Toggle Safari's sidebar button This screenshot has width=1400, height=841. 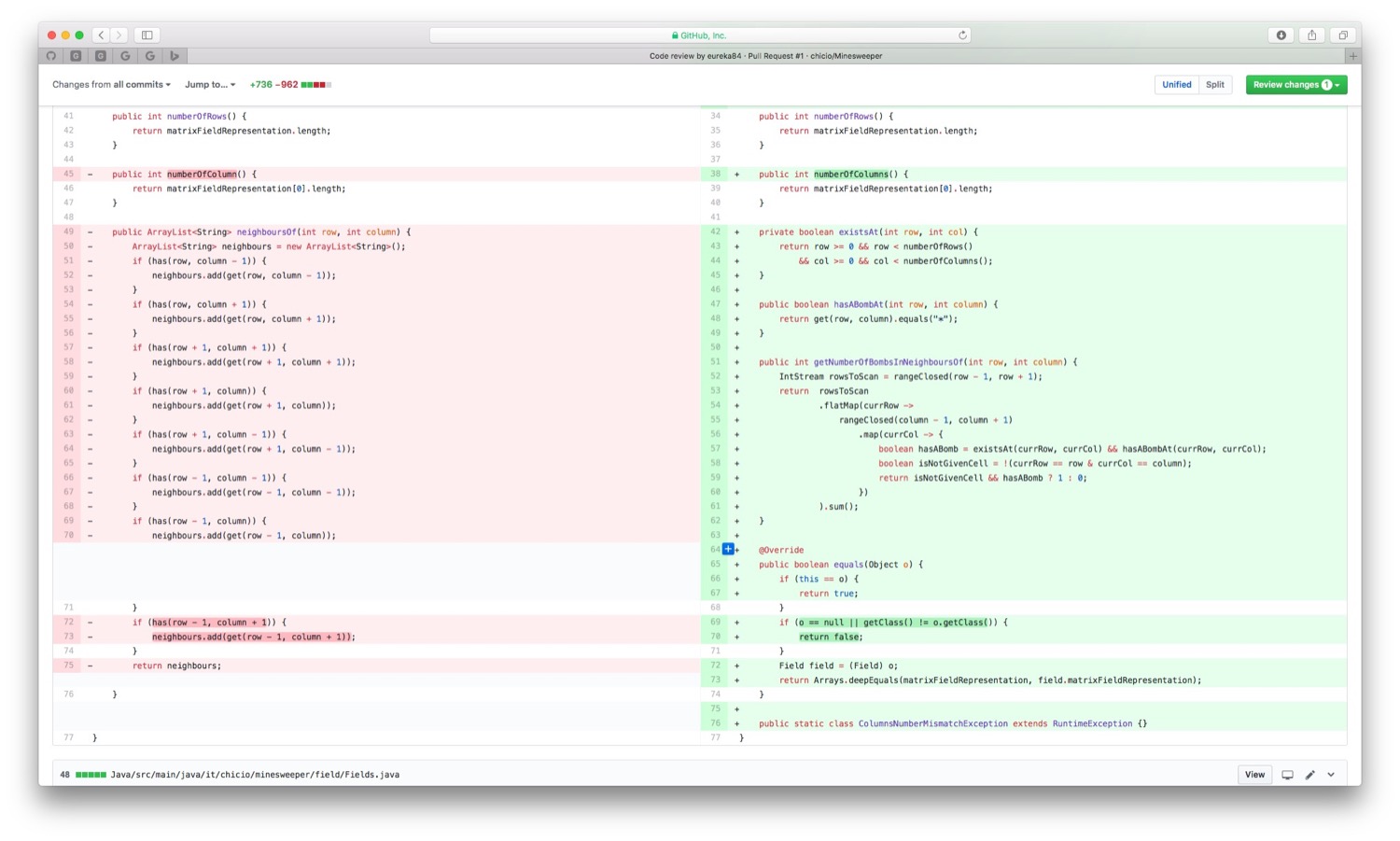pyautogui.click(x=147, y=35)
